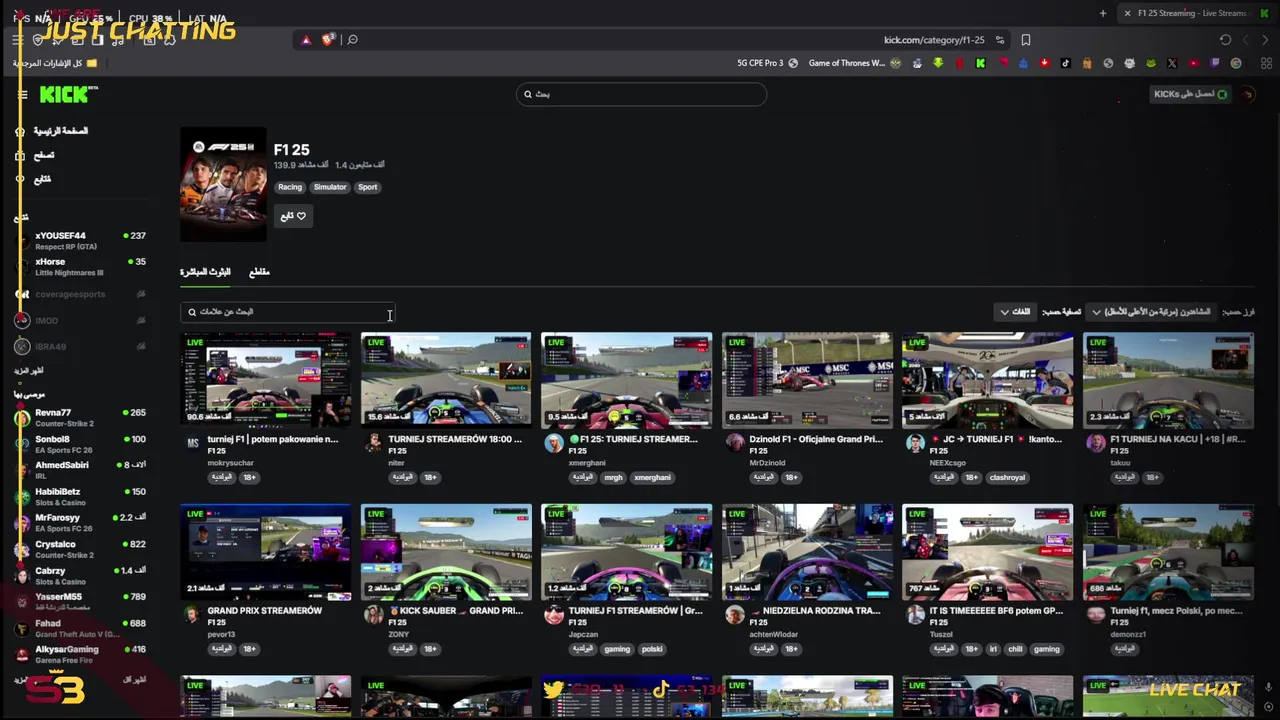The height and width of the screenshot is (720, 1280).
Task: Click the polski tag under Japczan stream
Action: click(x=652, y=650)
